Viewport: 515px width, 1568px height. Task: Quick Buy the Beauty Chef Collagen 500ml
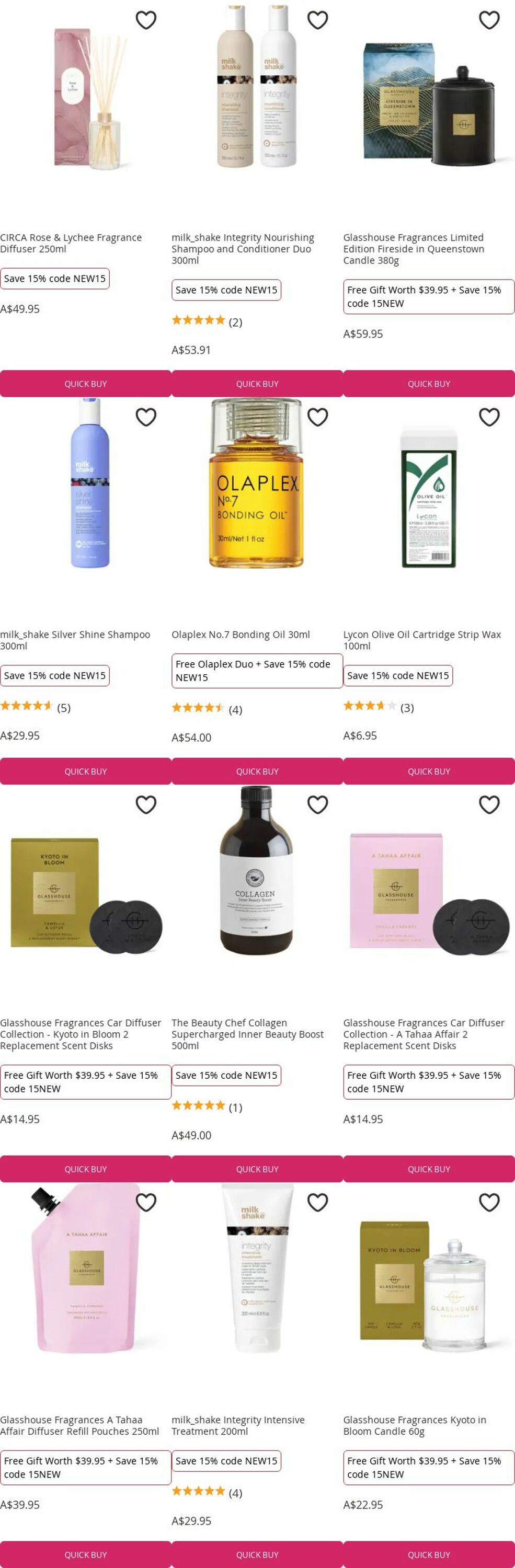pos(257,1169)
